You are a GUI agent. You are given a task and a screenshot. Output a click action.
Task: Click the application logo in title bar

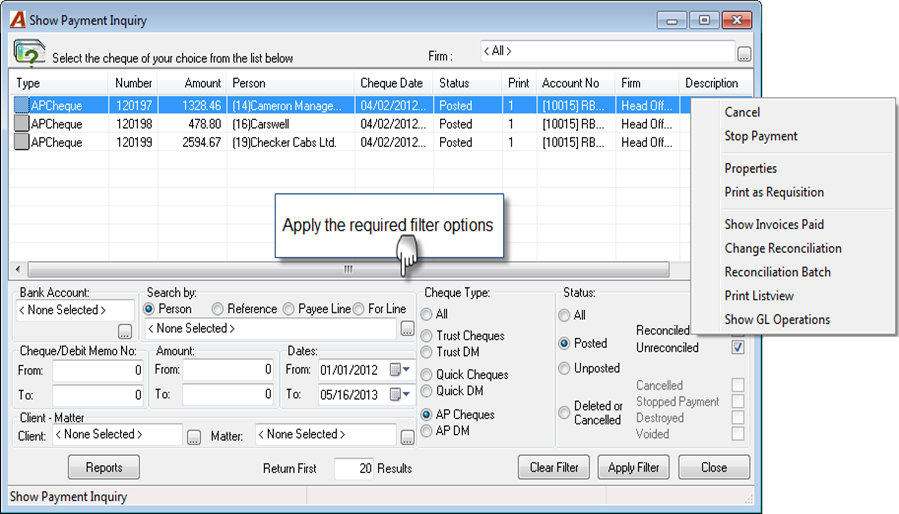coord(18,20)
